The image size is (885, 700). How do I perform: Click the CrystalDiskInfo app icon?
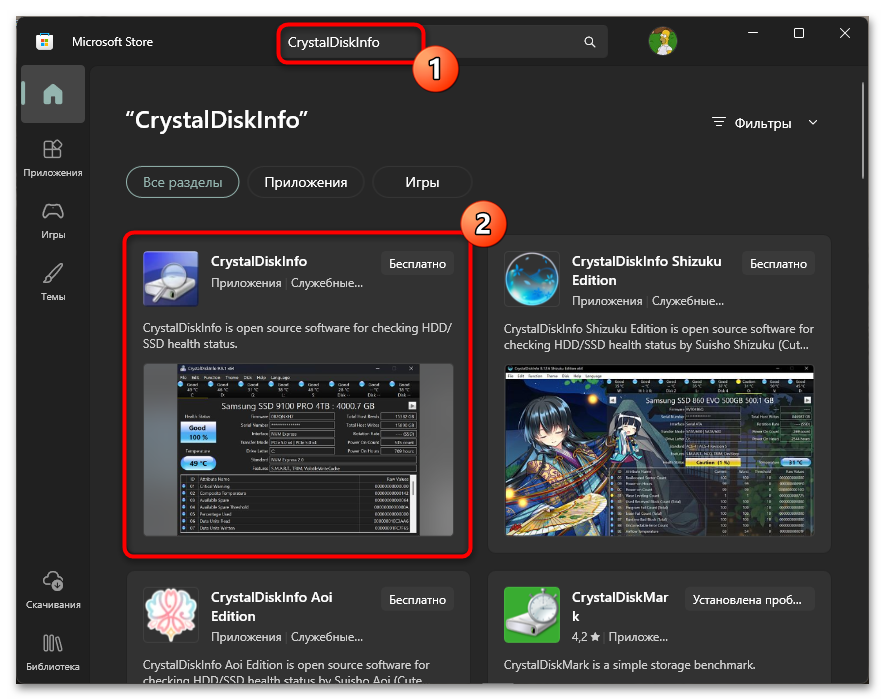(170, 278)
